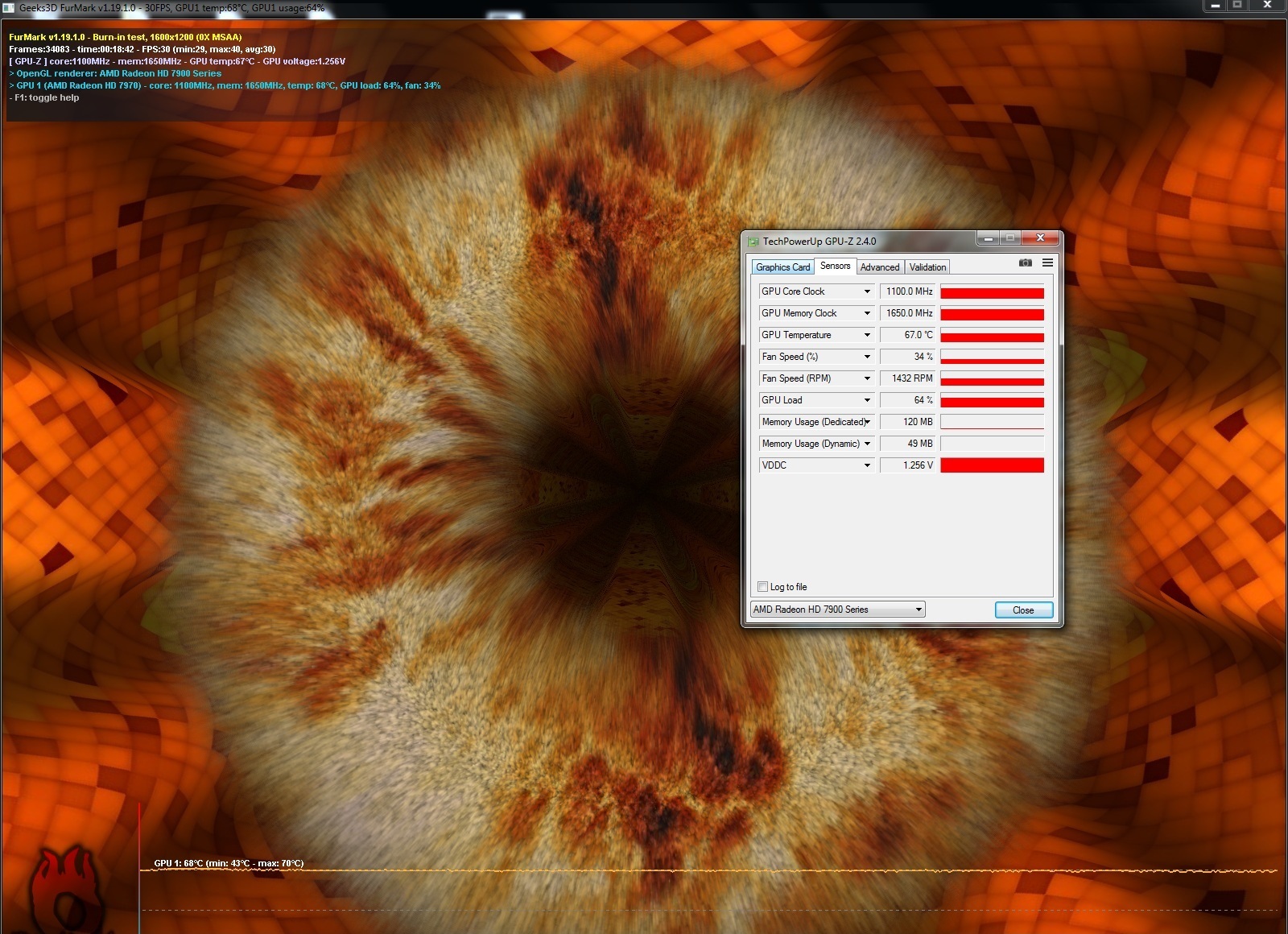Maximize the FurMark window

click(1237, 6)
